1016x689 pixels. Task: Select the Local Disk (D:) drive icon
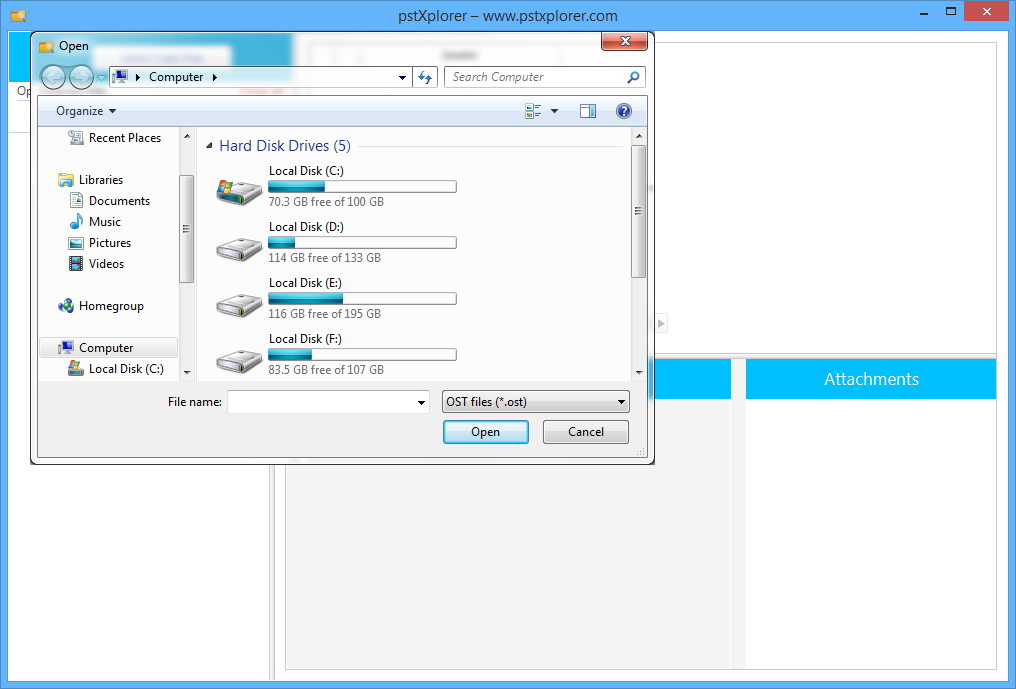pyautogui.click(x=239, y=248)
